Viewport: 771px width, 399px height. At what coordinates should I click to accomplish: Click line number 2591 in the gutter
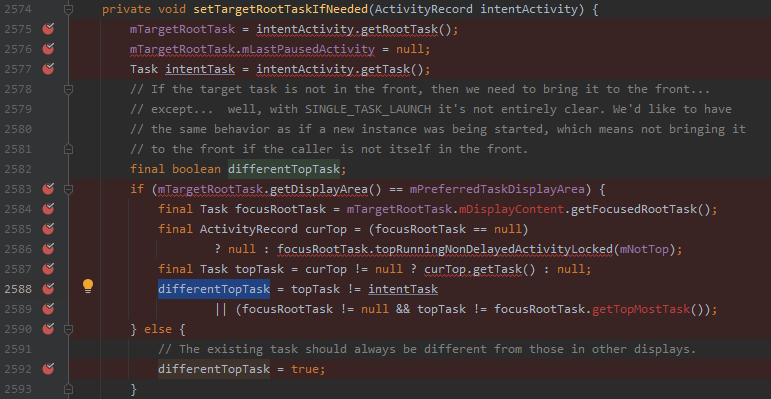18,349
